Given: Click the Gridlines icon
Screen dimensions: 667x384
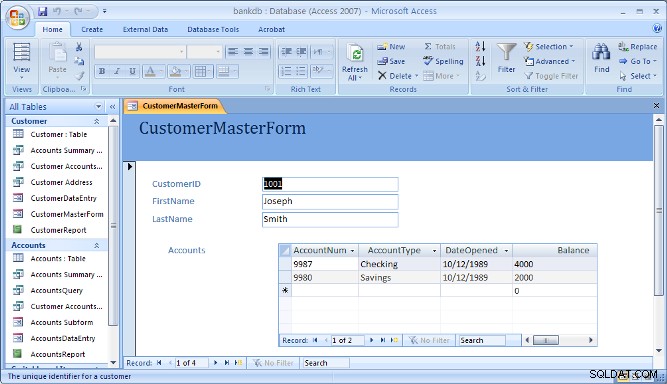Looking at the screenshot, I should (x=200, y=71).
